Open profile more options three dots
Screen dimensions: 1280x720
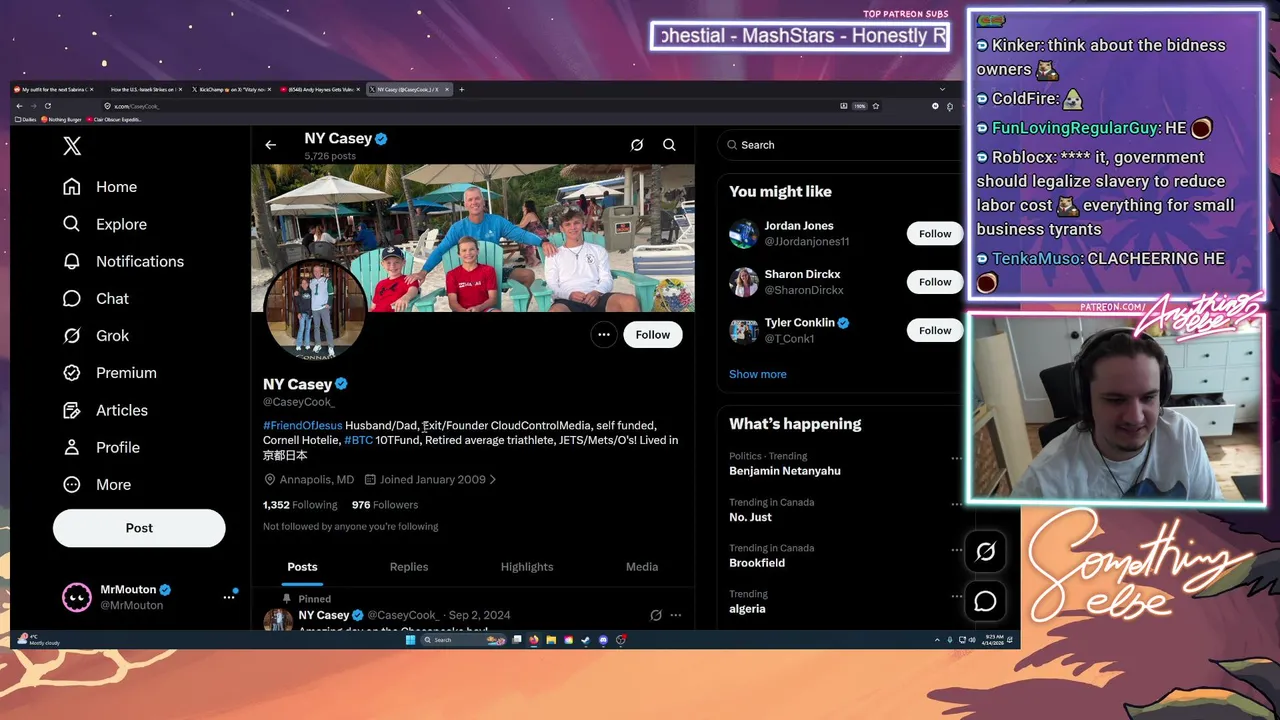point(604,335)
